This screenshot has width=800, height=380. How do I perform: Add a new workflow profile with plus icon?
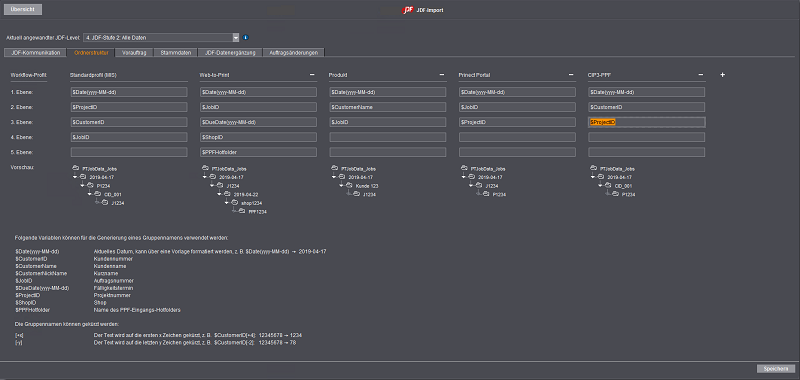[x=722, y=75]
